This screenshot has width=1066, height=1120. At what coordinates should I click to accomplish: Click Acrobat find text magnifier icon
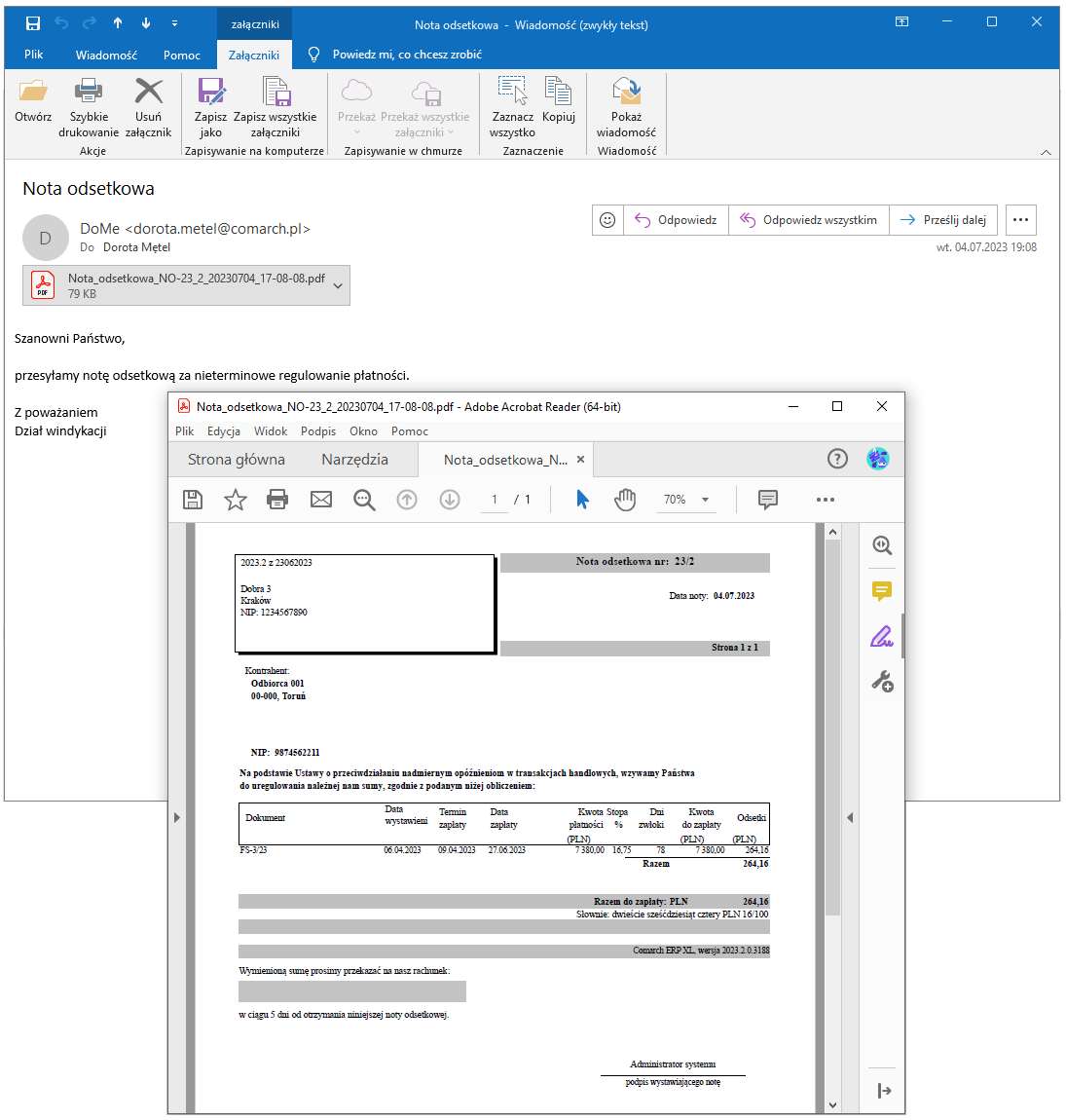click(364, 500)
